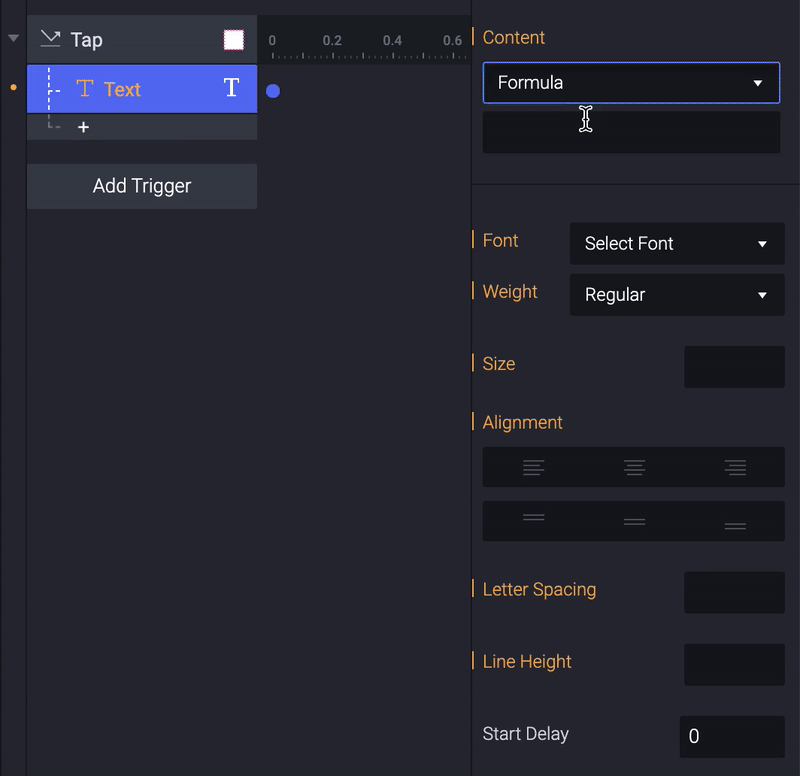Viewport: 800px width, 776px height.
Task: Align text left horizontally
Action: (x=534, y=467)
